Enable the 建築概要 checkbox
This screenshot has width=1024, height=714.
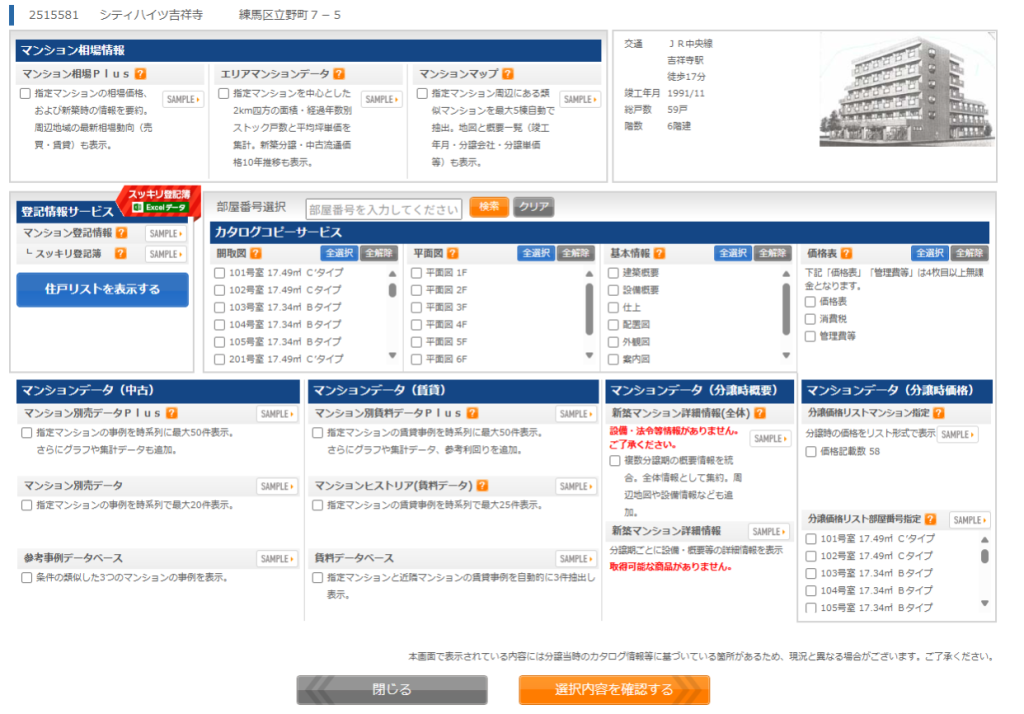[614, 273]
